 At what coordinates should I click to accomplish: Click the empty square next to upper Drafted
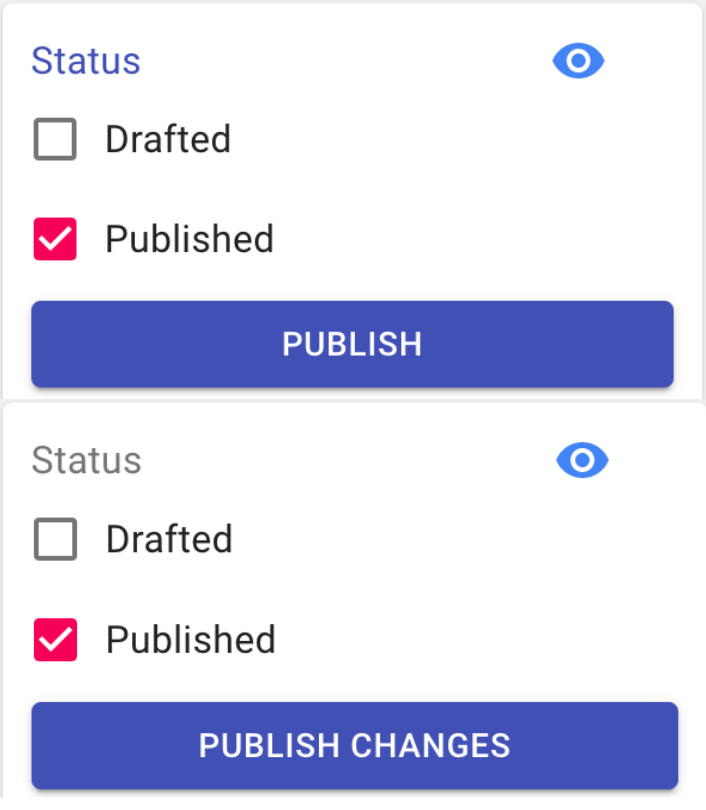55,139
